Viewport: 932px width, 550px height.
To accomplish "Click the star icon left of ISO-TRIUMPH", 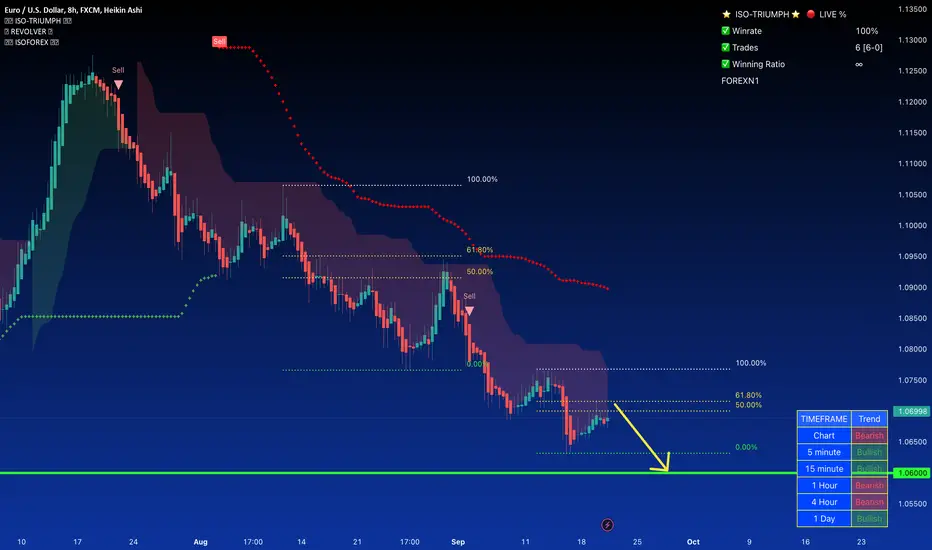I will click(726, 14).
